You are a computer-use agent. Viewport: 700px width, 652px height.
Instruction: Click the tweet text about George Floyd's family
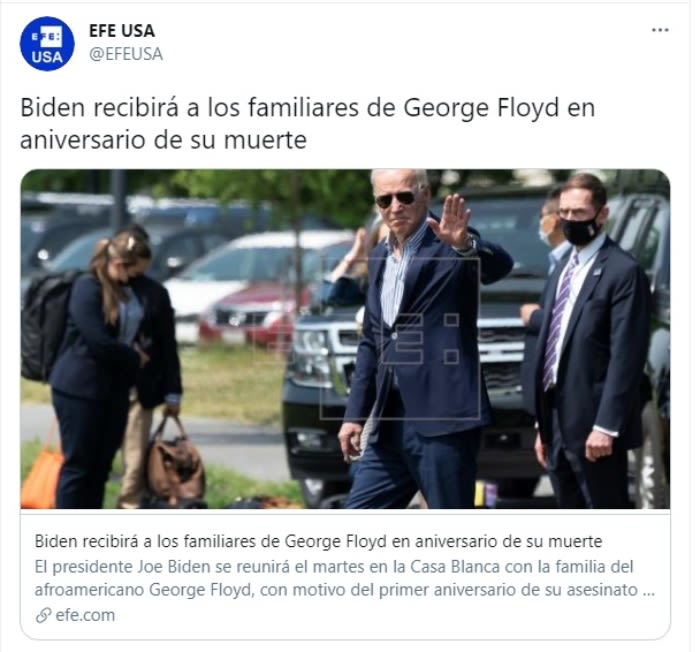(x=307, y=124)
